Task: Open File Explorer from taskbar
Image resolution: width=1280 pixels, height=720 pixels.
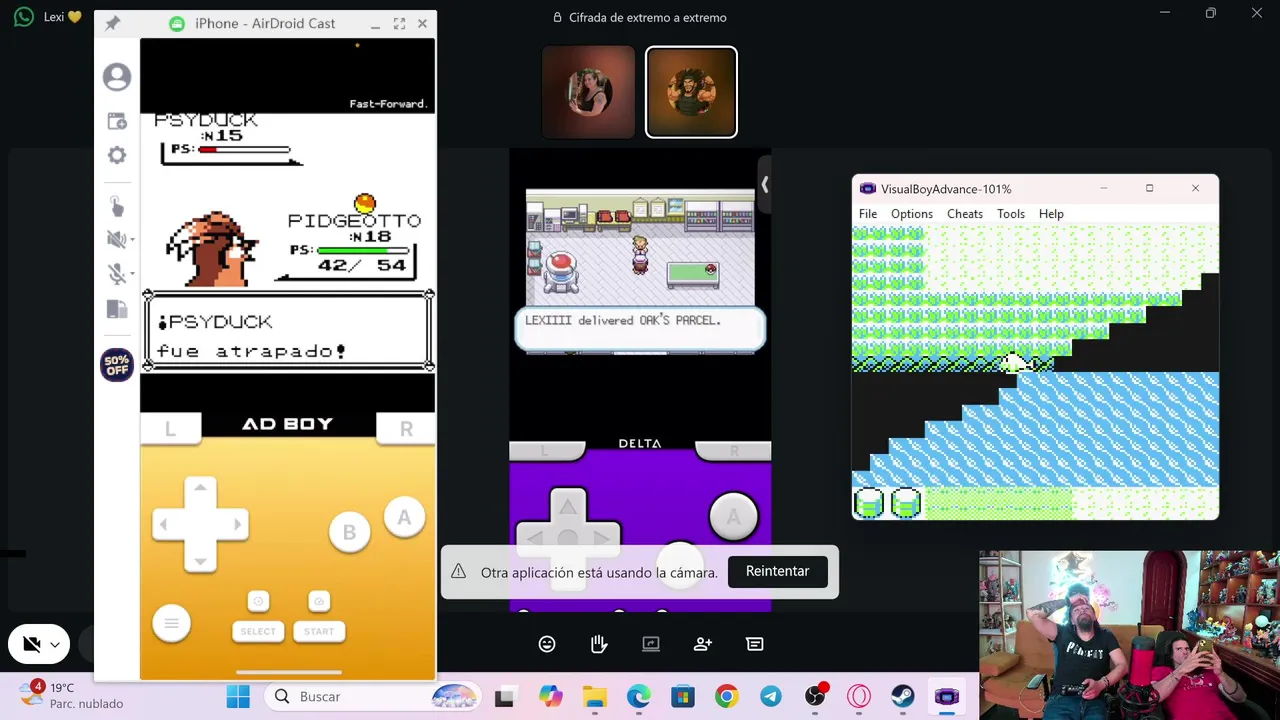Action: (x=594, y=697)
